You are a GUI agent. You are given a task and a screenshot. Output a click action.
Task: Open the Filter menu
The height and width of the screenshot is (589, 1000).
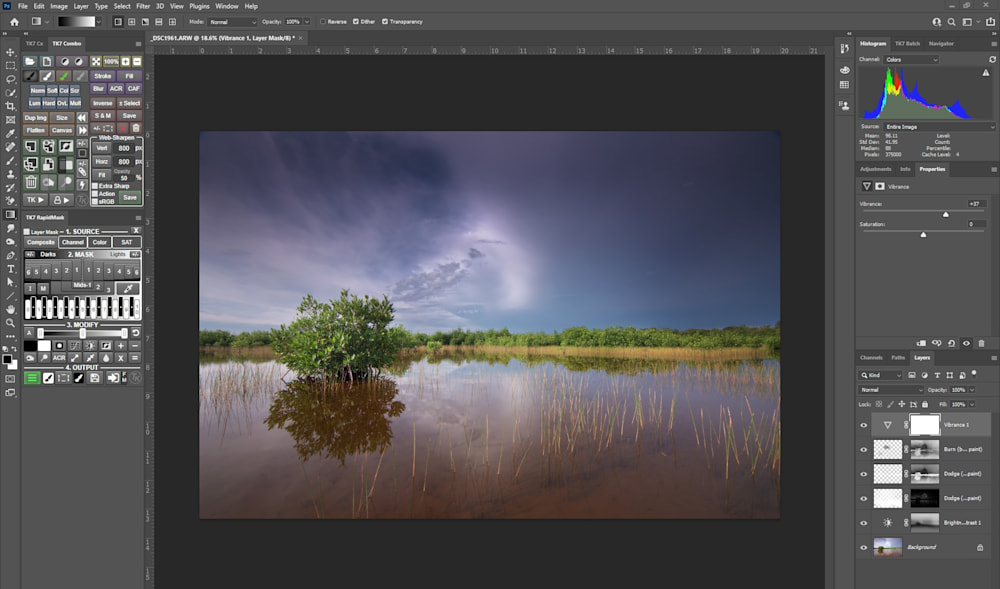pyautogui.click(x=143, y=6)
